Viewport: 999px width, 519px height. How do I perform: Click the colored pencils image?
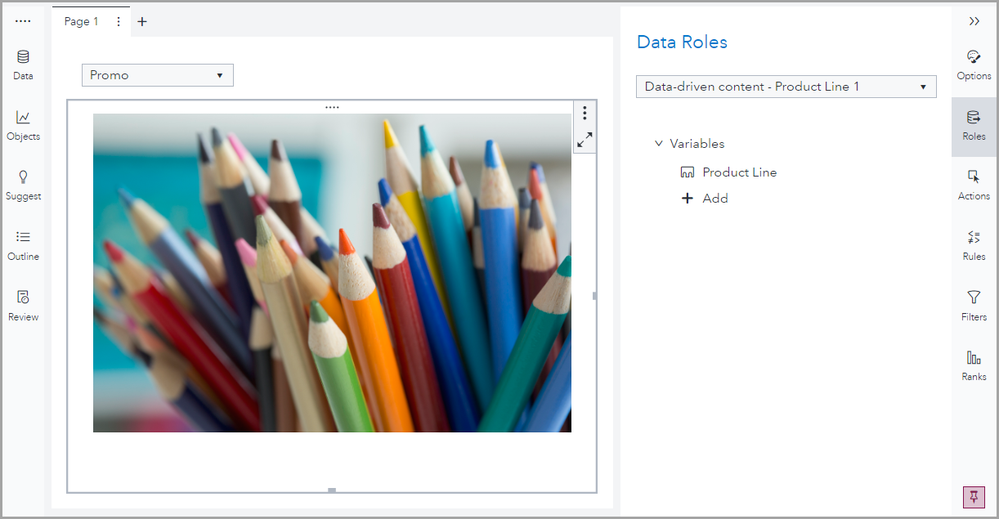pyautogui.click(x=332, y=272)
